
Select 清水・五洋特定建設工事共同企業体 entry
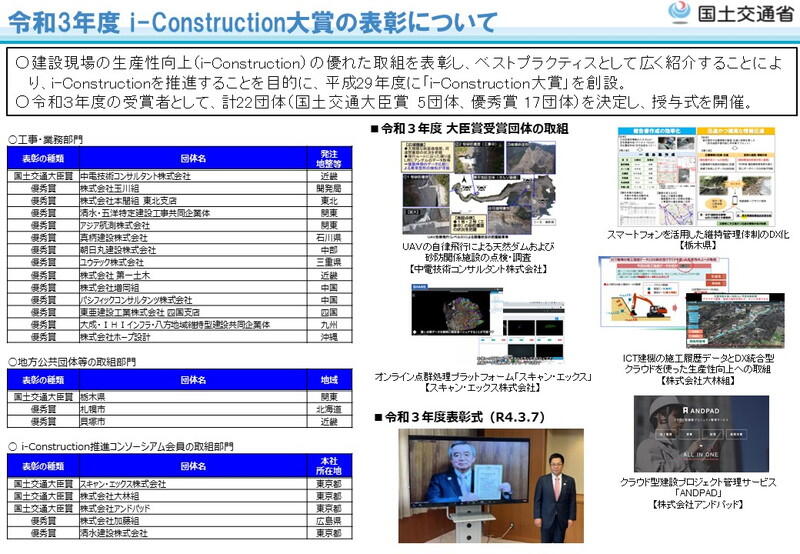coord(193,213)
